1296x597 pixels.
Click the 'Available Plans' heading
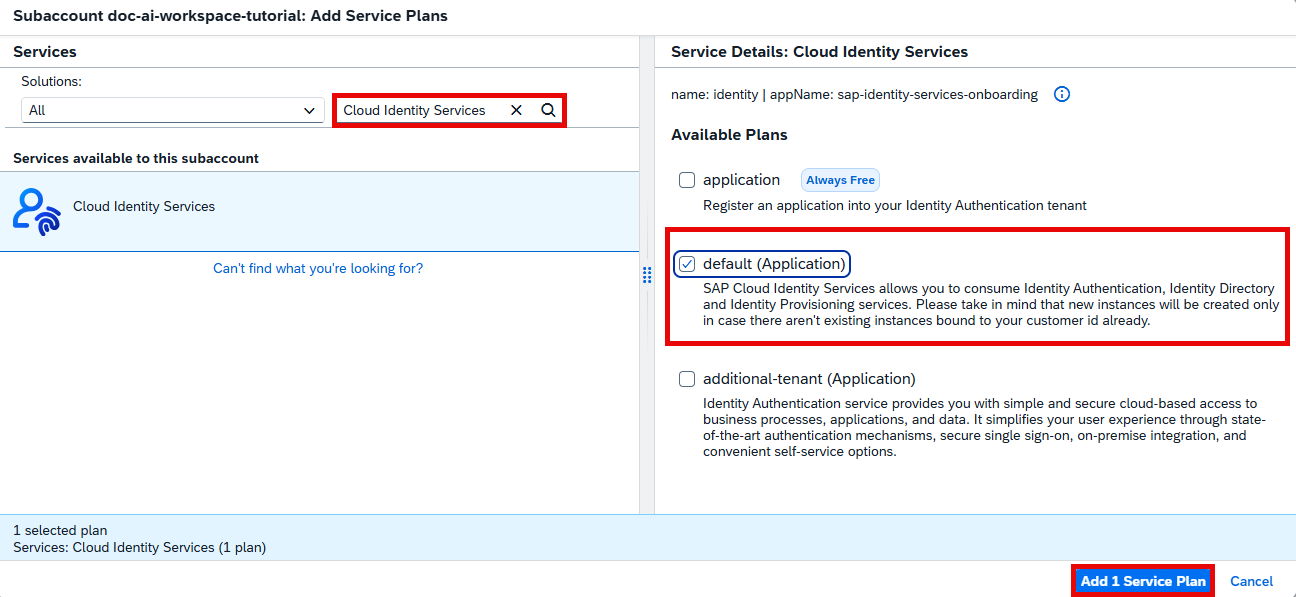click(729, 134)
